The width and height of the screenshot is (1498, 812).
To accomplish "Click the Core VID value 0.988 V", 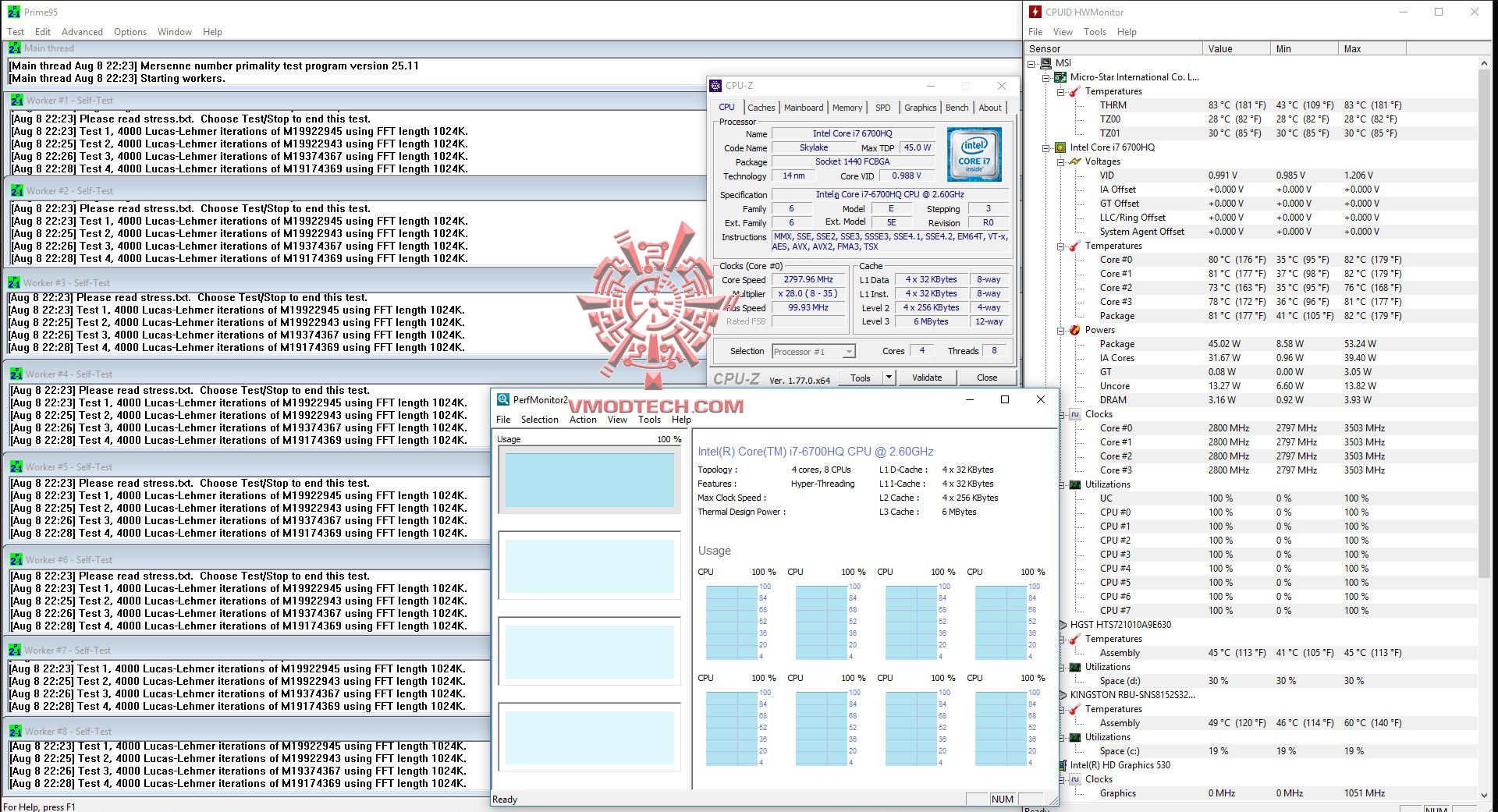I will tap(907, 176).
